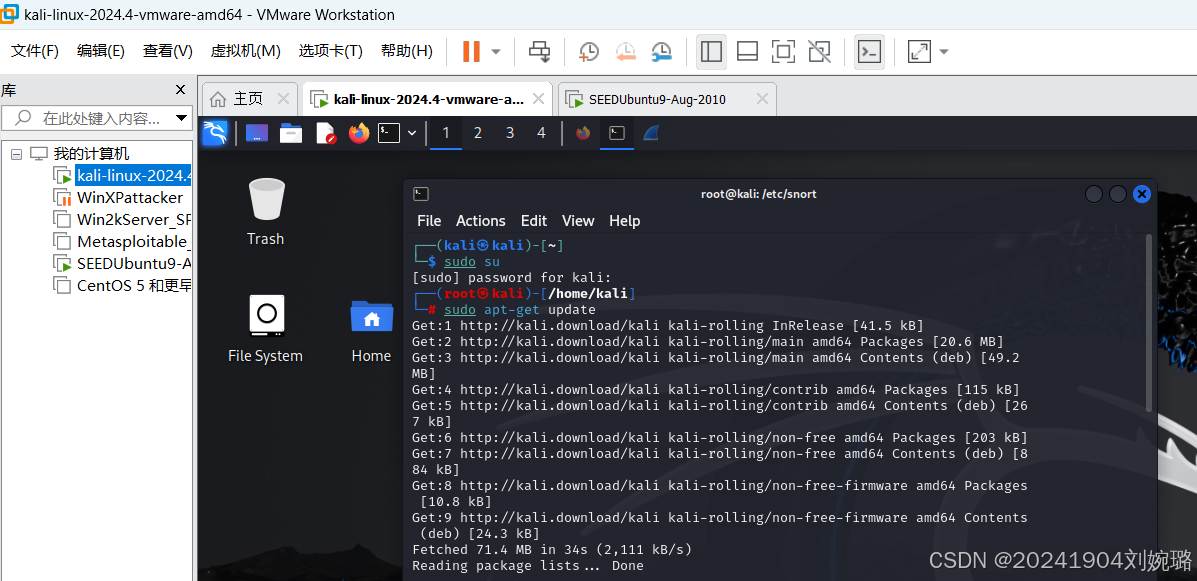1197x581 pixels.
Task: Toggle Unity mode icon
Action: 819,51
